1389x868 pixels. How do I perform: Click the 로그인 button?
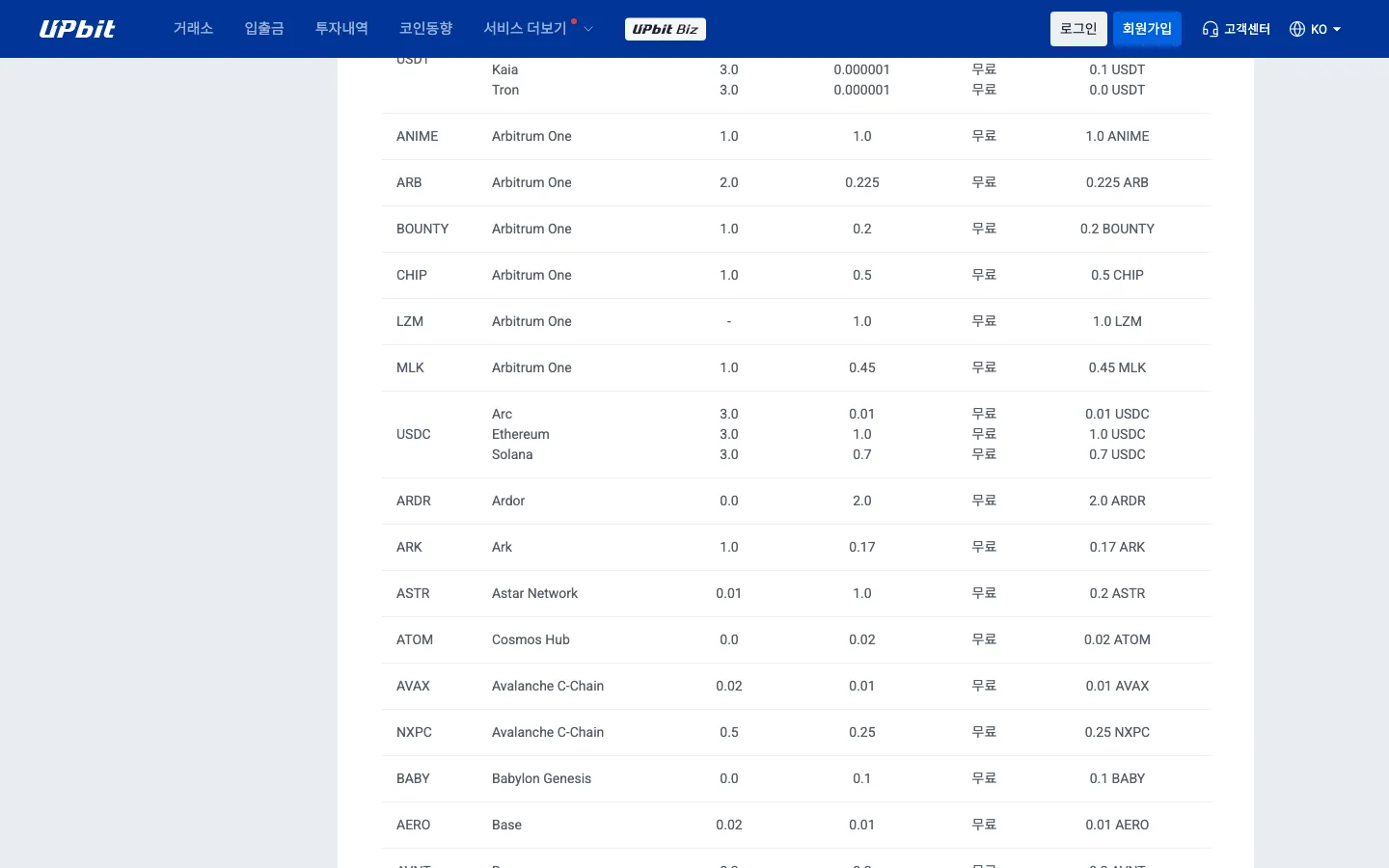click(x=1078, y=29)
